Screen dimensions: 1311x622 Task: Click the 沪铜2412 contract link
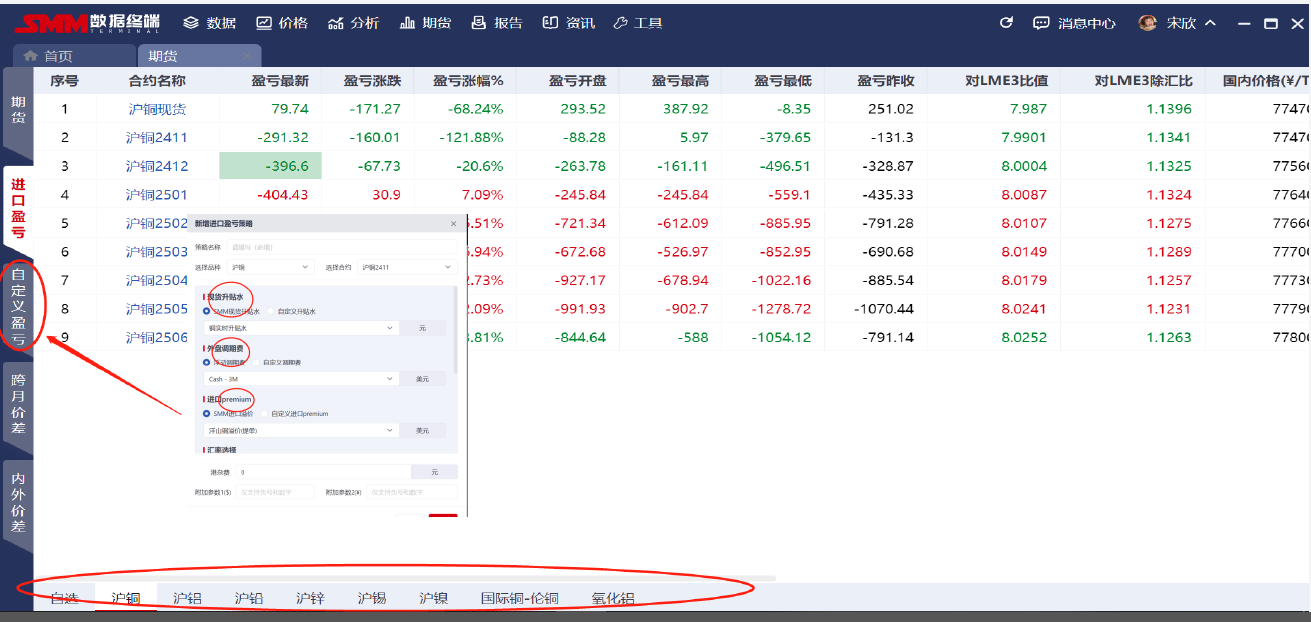tap(157, 166)
